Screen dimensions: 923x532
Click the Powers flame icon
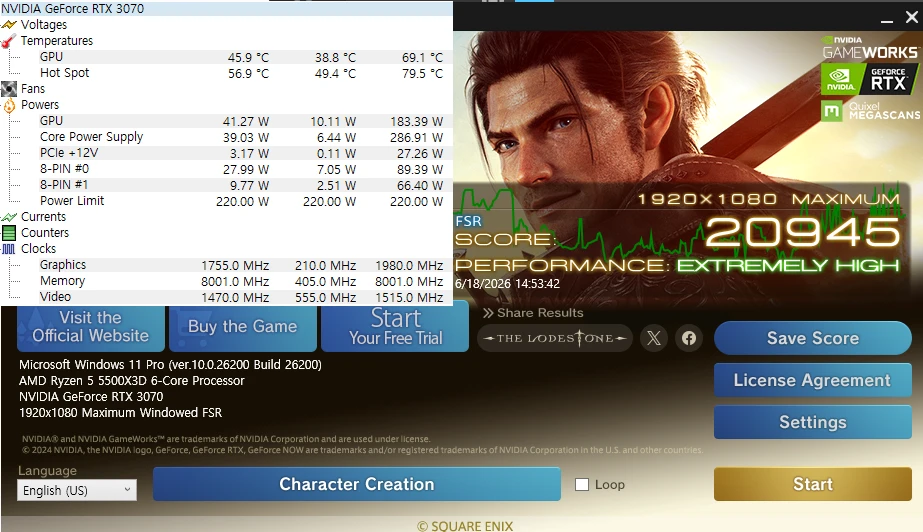[9, 105]
